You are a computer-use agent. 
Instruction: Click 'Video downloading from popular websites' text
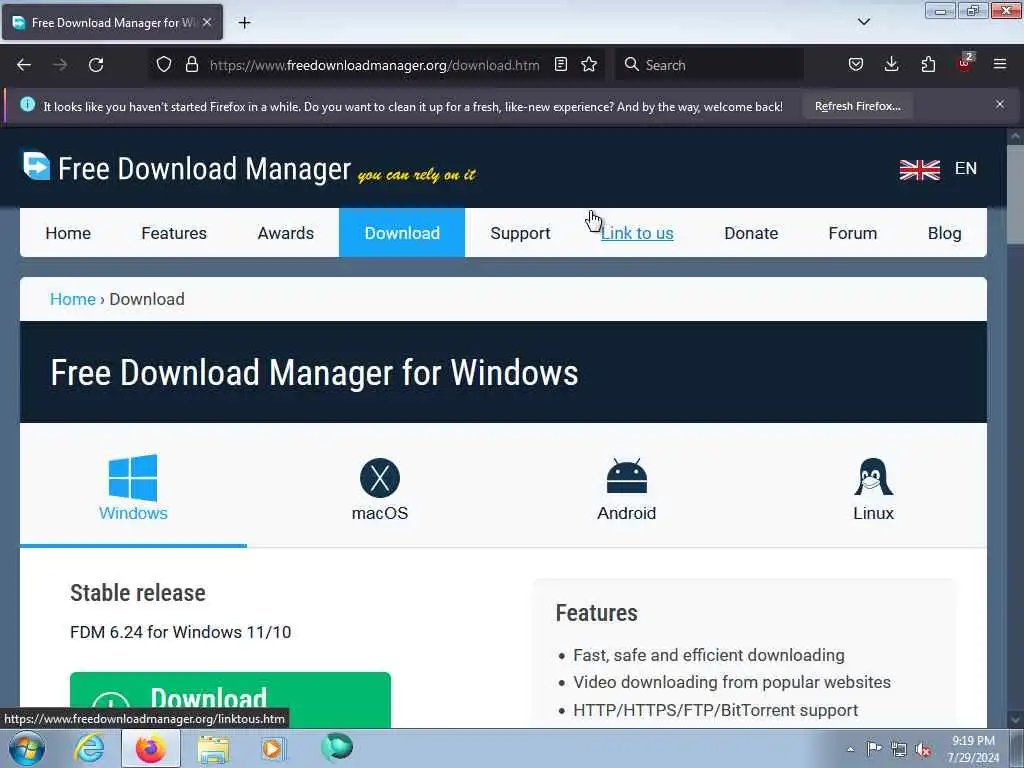pyautogui.click(x=731, y=682)
